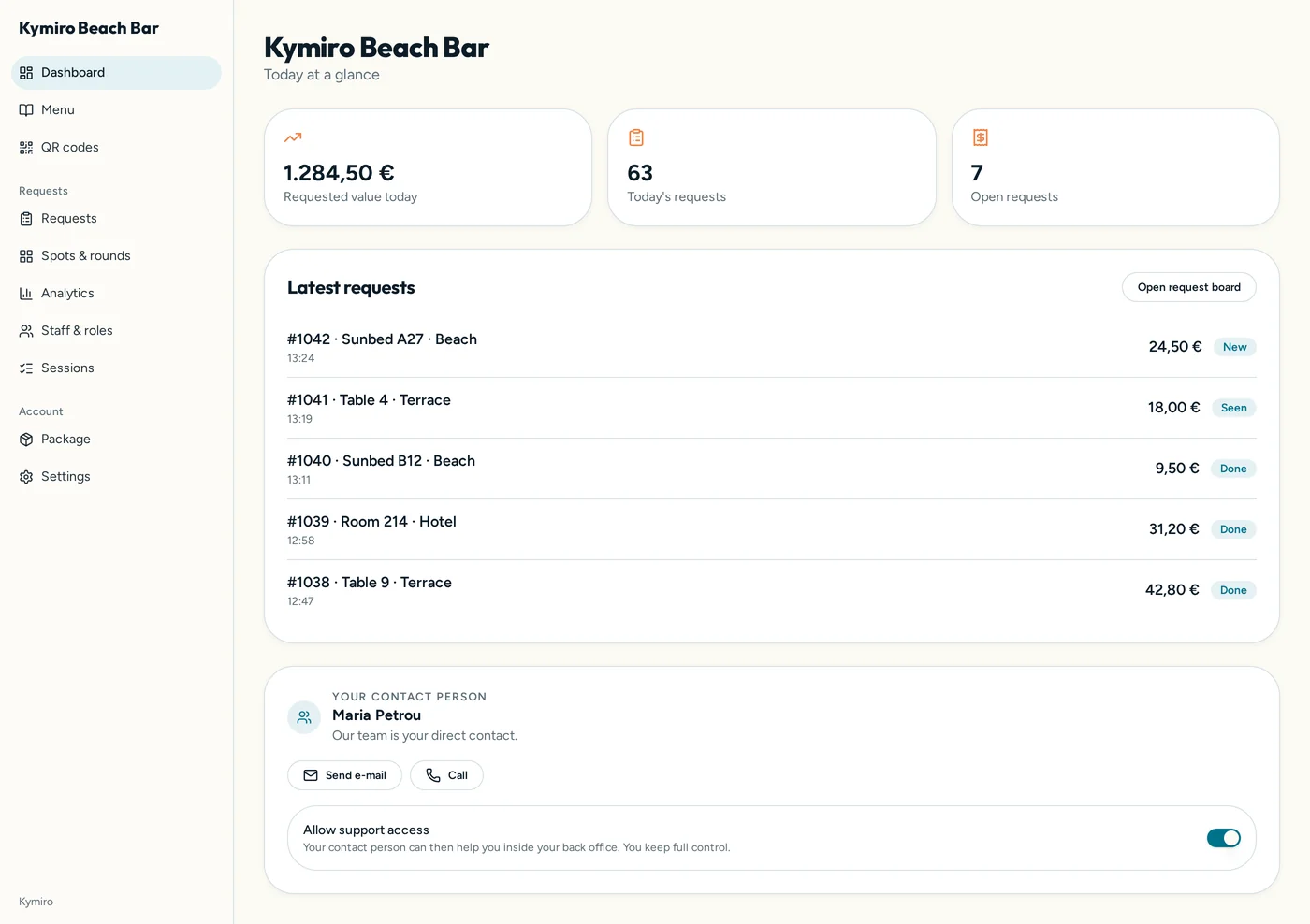1310x924 pixels.
Task: Click the Settings gear icon
Action: (x=26, y=477)
